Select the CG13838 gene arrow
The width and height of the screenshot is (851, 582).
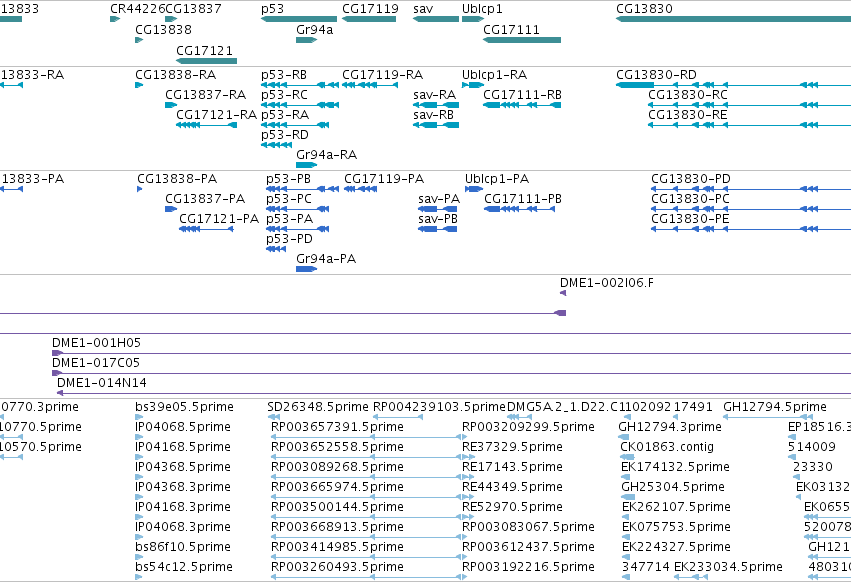(139, 40)
